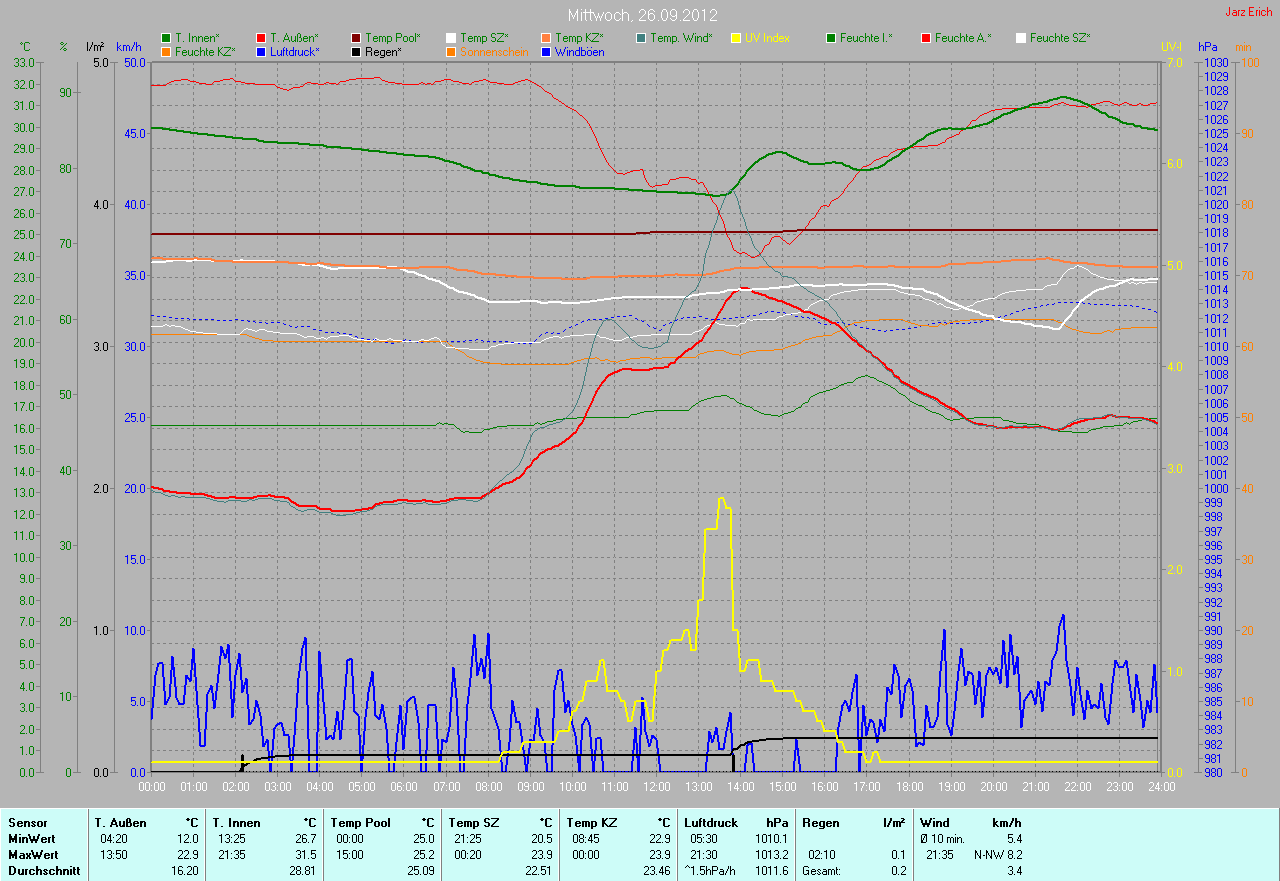1280x881 pixels.
Task: Click the Feuchte SZ legend label
Action: coord(1060,38)
